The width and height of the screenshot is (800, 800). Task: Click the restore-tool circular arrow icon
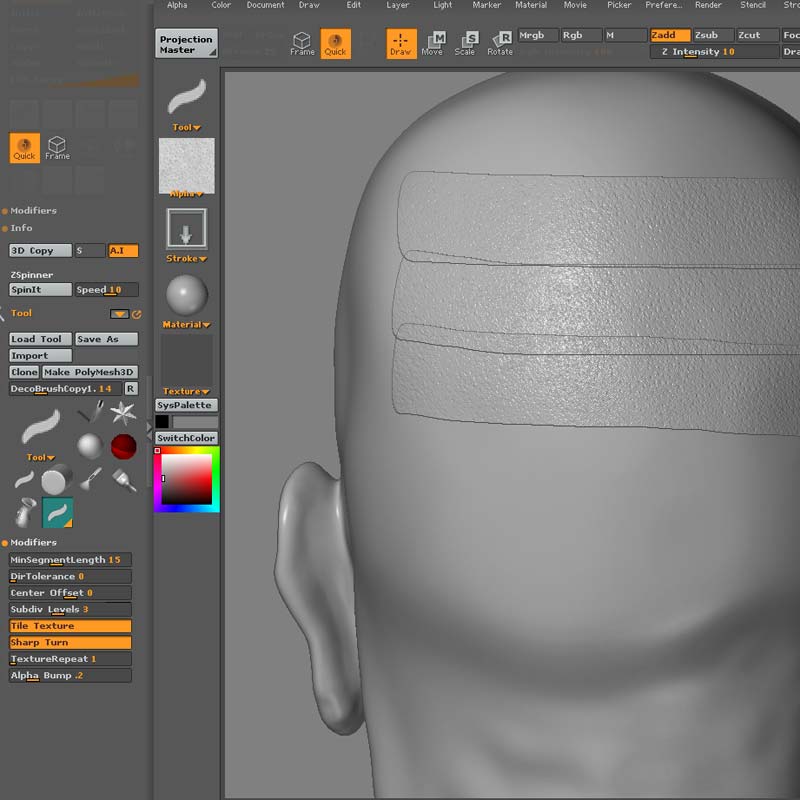[x=137, y=314]
